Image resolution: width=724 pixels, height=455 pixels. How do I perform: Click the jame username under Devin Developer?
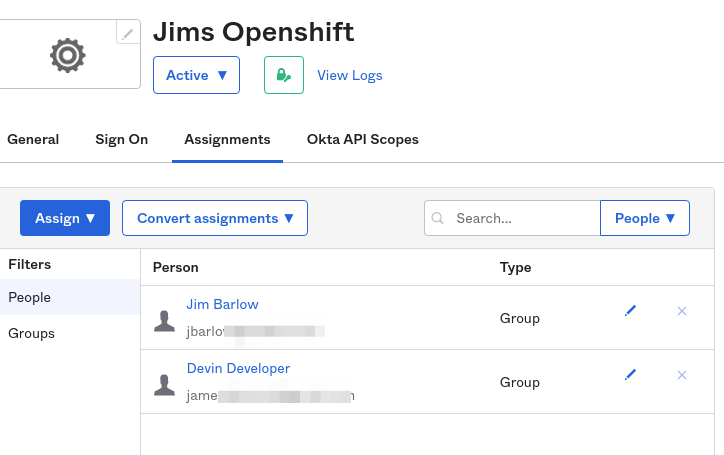(x=271, y=396)
